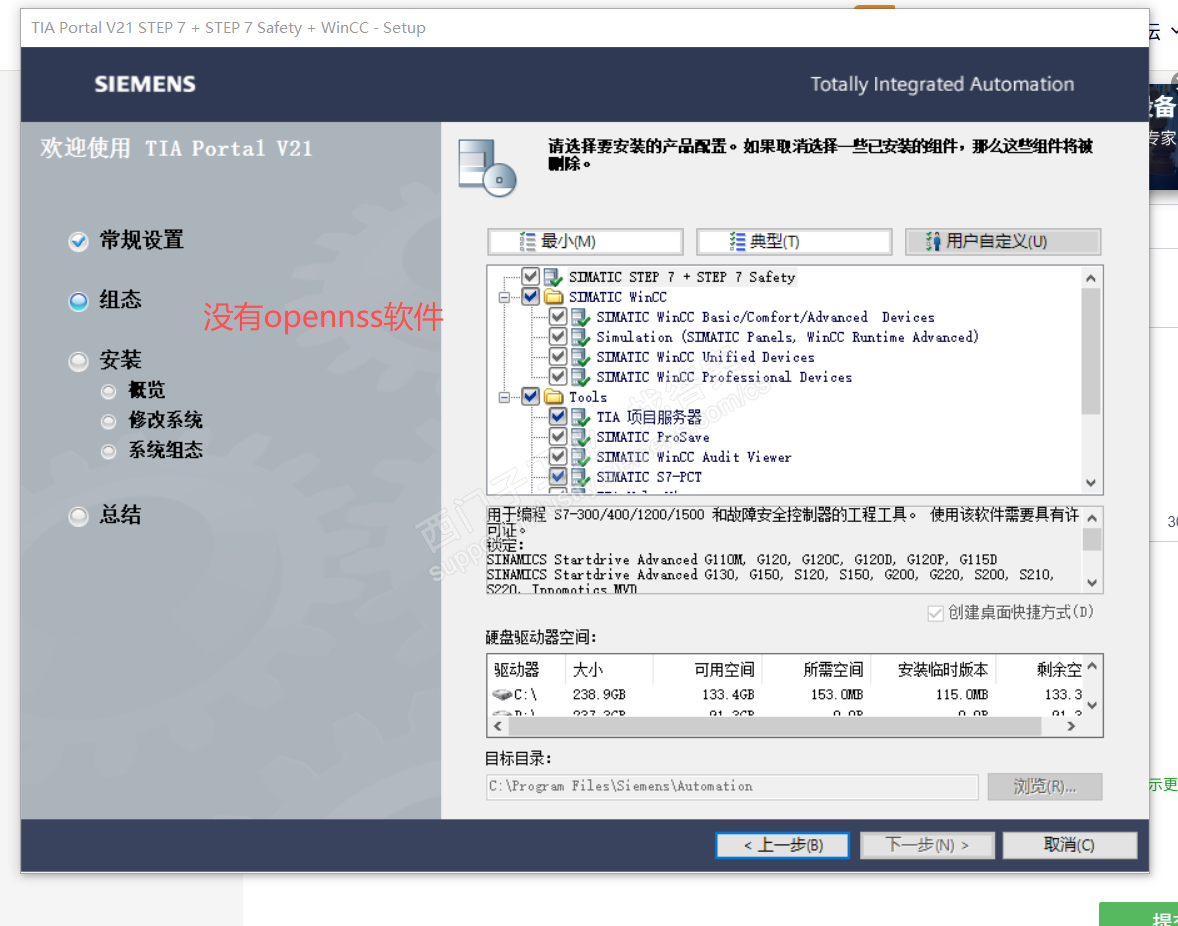Viewport: 1178px width, 926px height.
Task: Click the package icon beside WinCC Professional Devices
Action: coord(581,377)
